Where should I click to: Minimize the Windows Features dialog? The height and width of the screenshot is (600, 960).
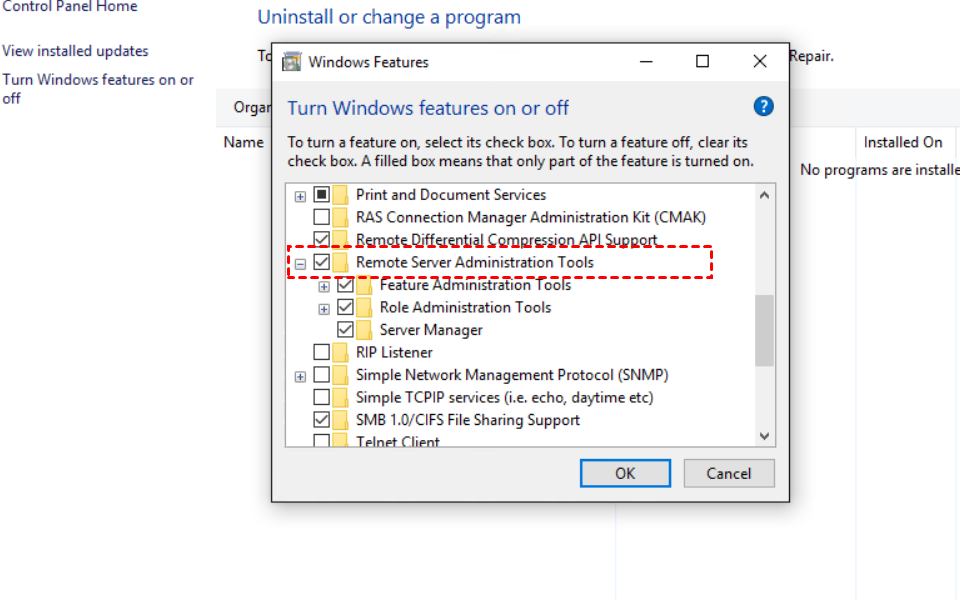click(646, 61)
